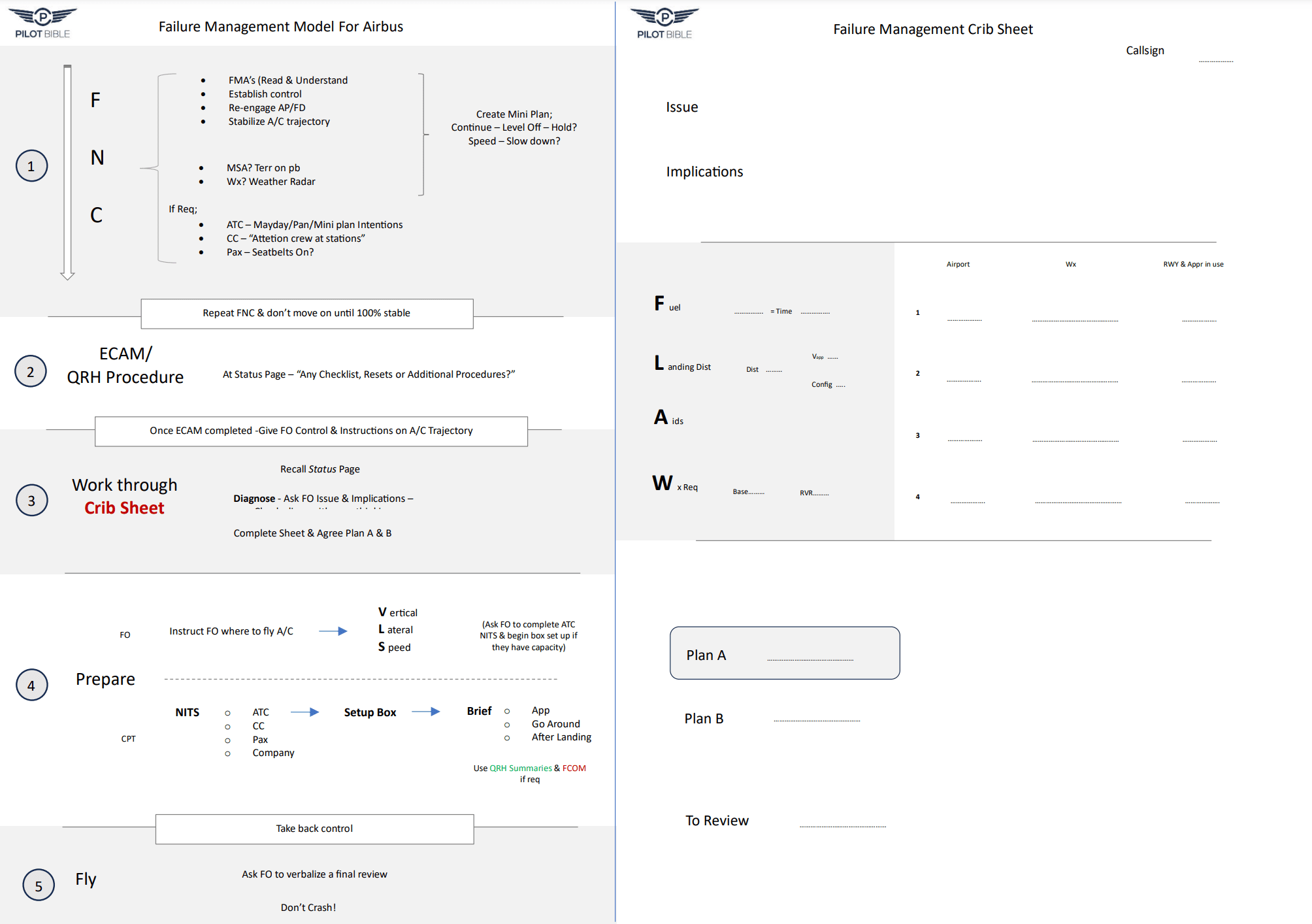Click the blue arrow after 'Instruct FO where to fly A/C'
The height and width of the screenshot is (924, 1312).
(333, 631)
